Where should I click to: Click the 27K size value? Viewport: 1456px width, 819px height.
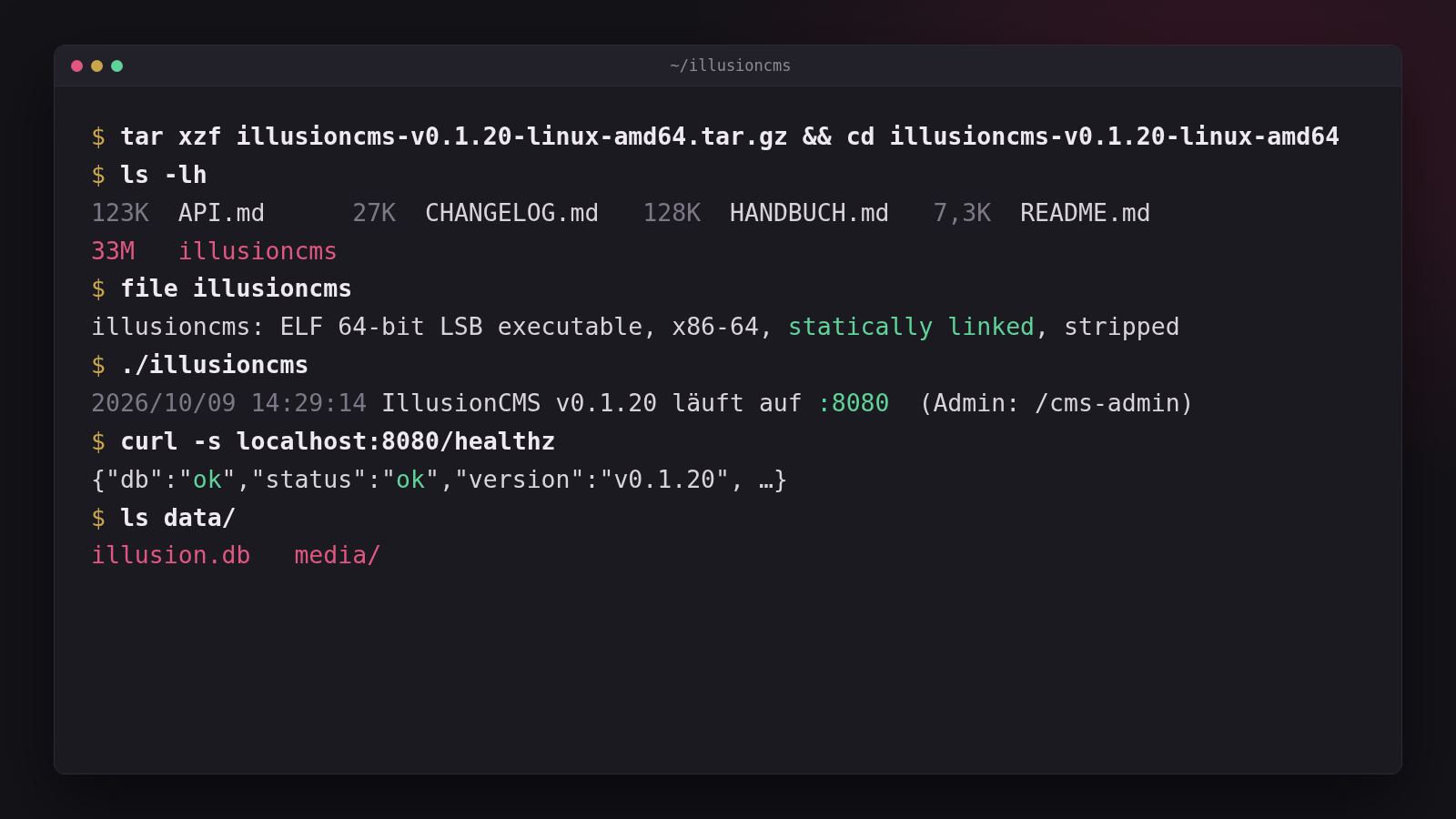point(374,213)
